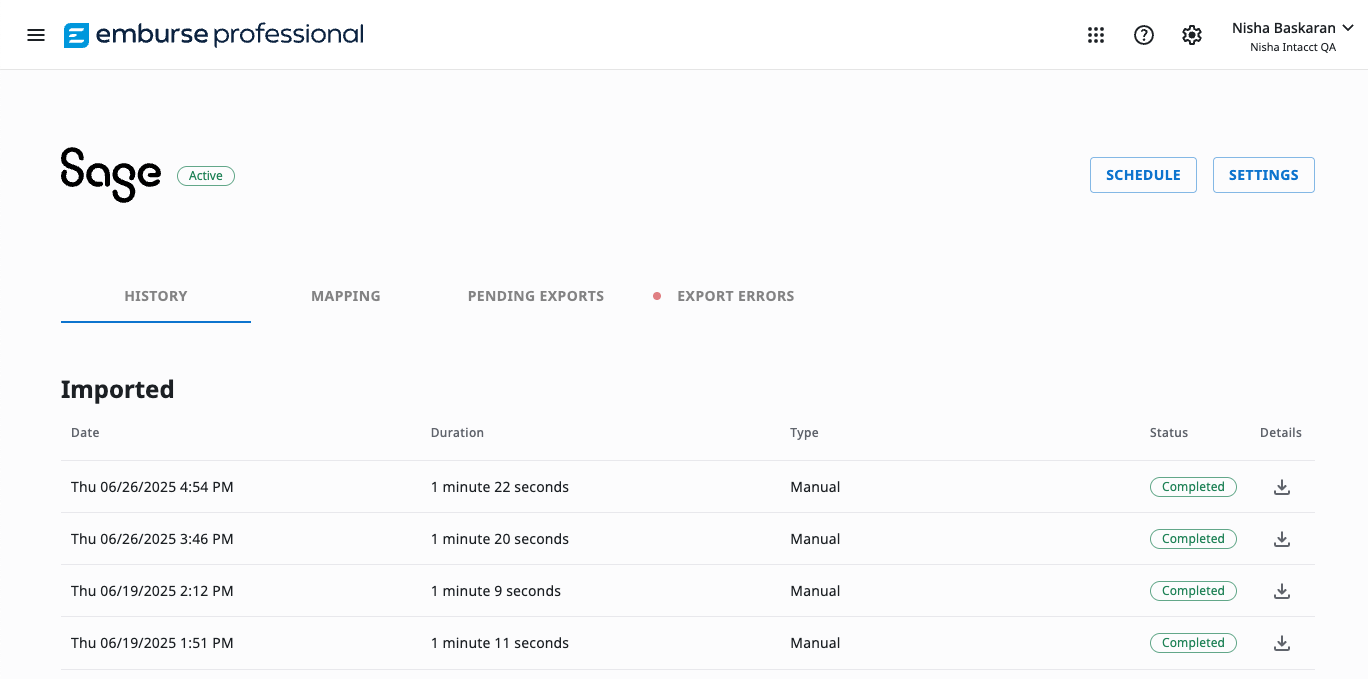Click the SETTINGS button
The width and height of the screenshot is (1368, 679).
(x=1264, y=175)
